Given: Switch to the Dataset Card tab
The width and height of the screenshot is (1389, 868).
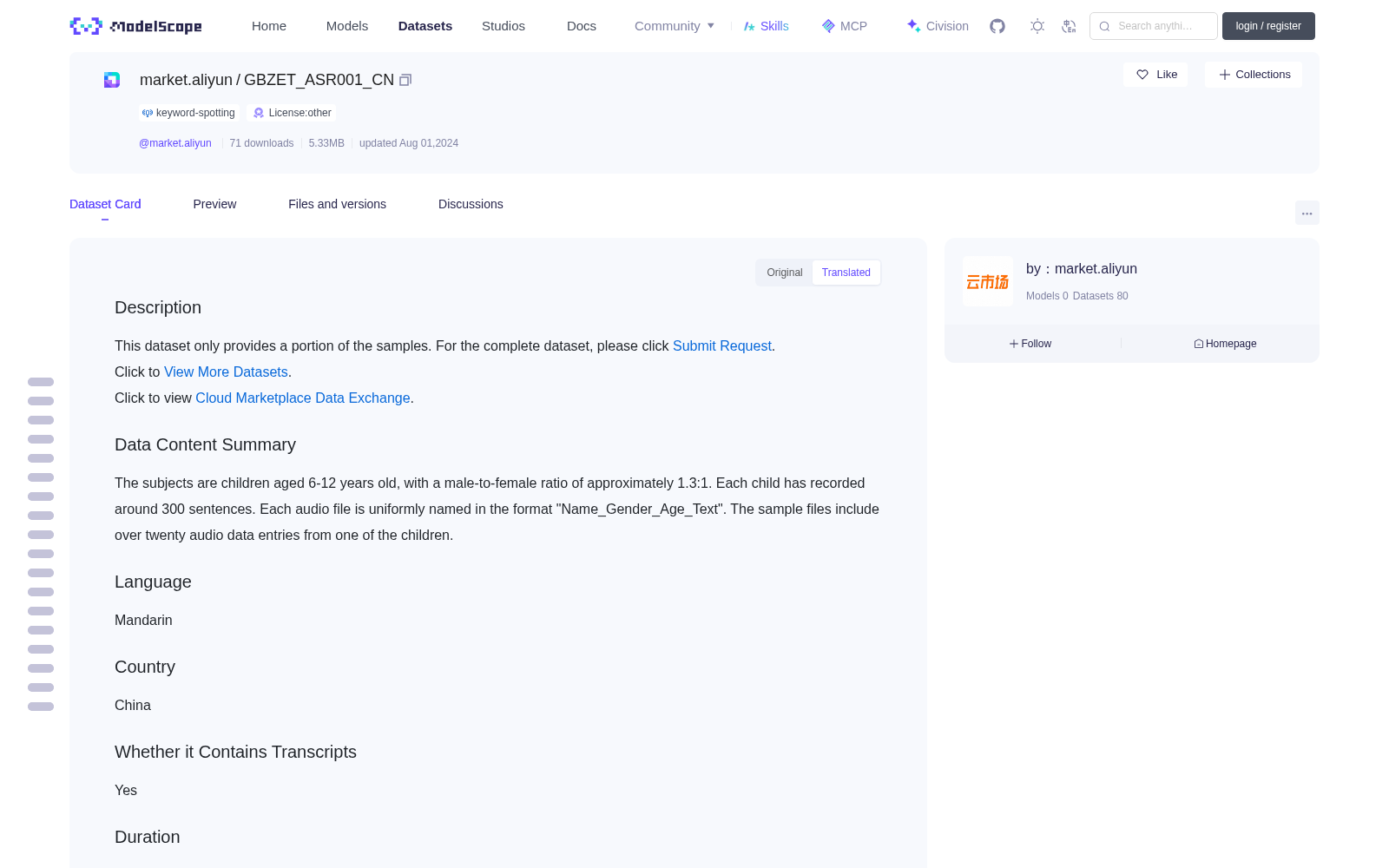Looking at the screenshot, I should 105,204.
